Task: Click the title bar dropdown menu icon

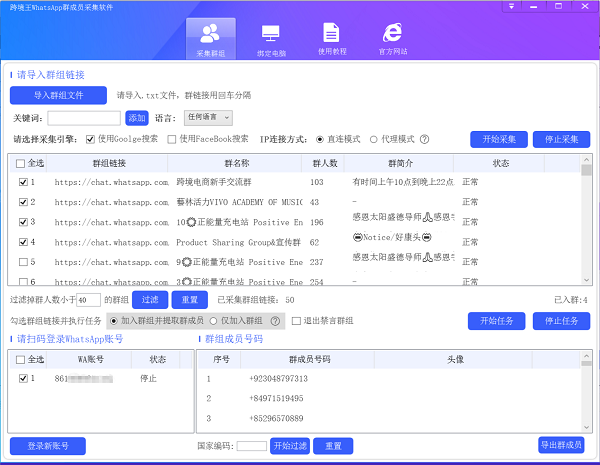Action: click(x=511, y=7)
